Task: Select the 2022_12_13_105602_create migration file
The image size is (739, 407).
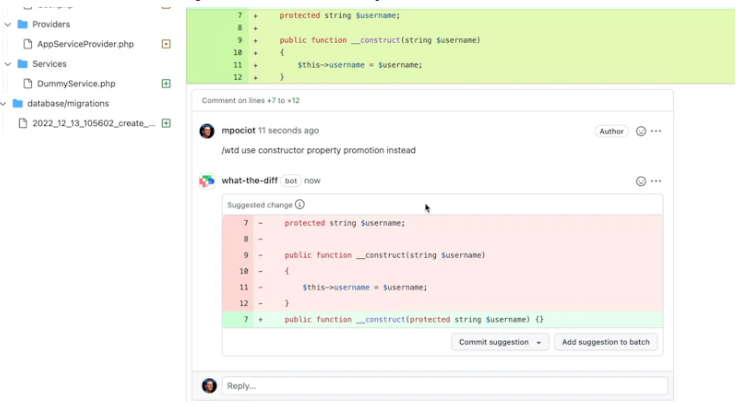Action: (93, 123)
